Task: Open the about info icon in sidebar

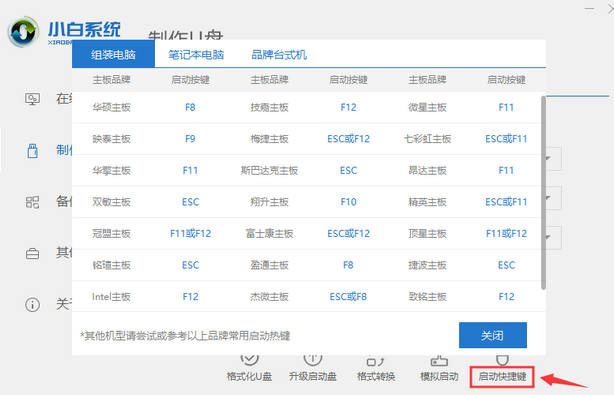Action: click(33, 304)
